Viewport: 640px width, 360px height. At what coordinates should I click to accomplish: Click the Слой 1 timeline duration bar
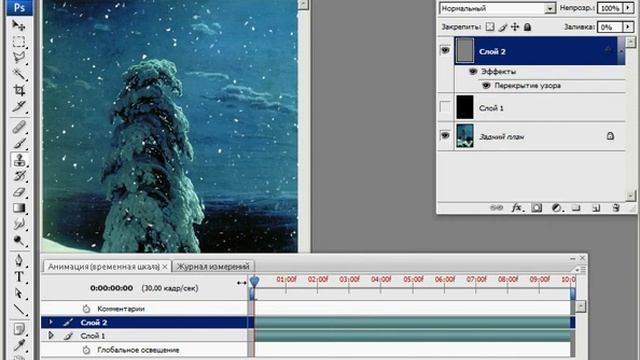tap(412, 336)
